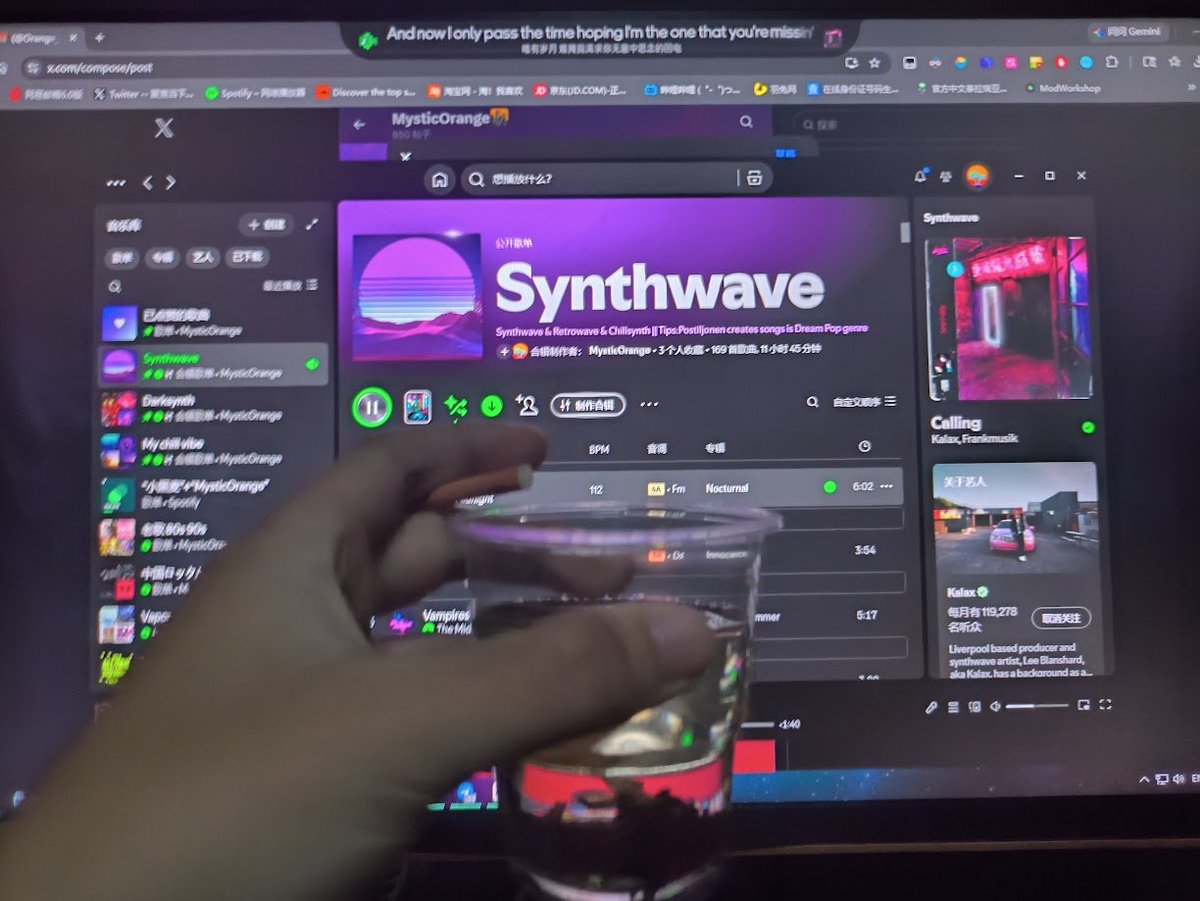Go back with the Spotify left arrow
Viewport: 1200px width, 901px height.
click(x=148, y=183)
